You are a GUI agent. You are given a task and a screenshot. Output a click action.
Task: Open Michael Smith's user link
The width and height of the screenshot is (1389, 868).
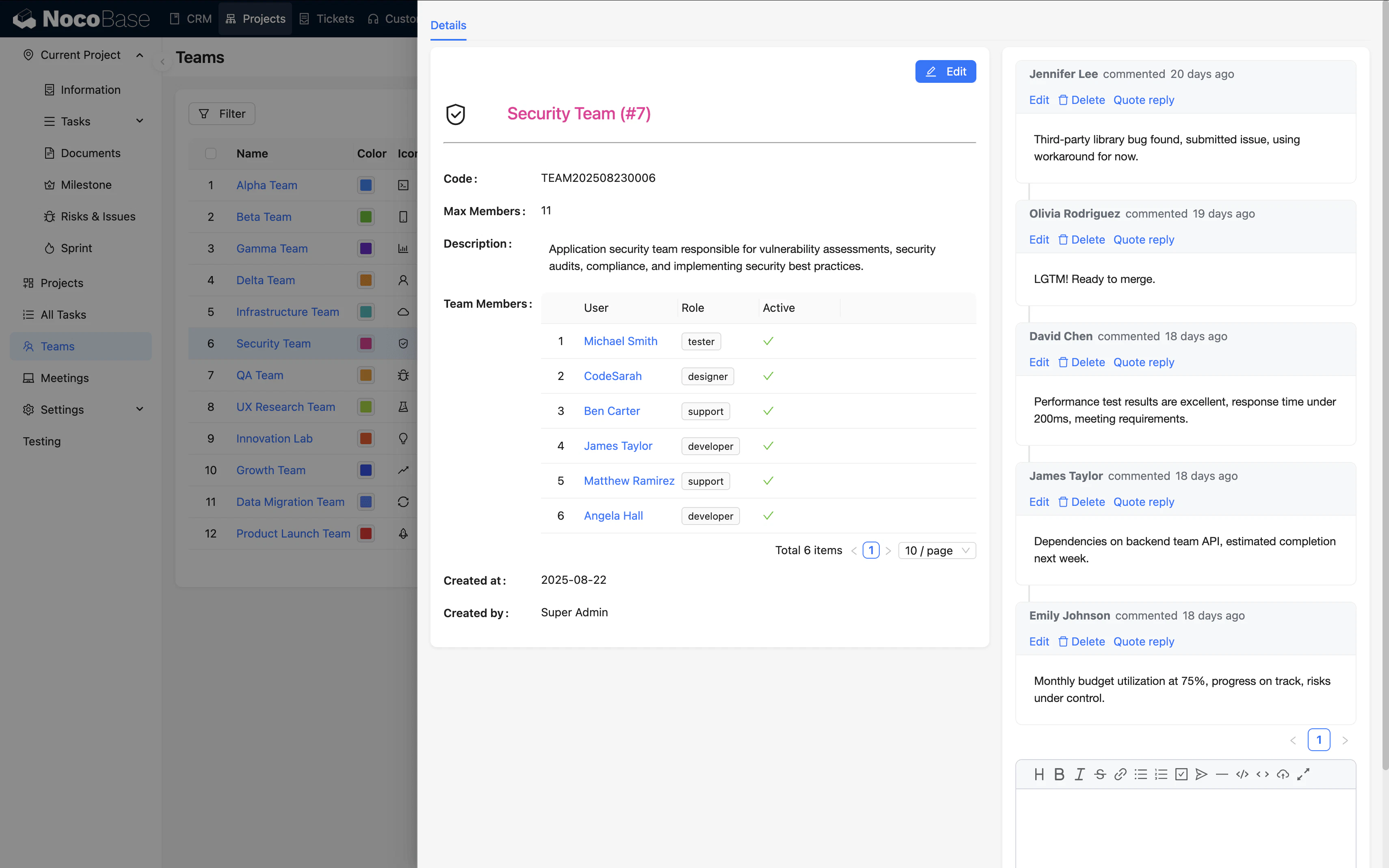pyautogui.click(x=620, y=341)
